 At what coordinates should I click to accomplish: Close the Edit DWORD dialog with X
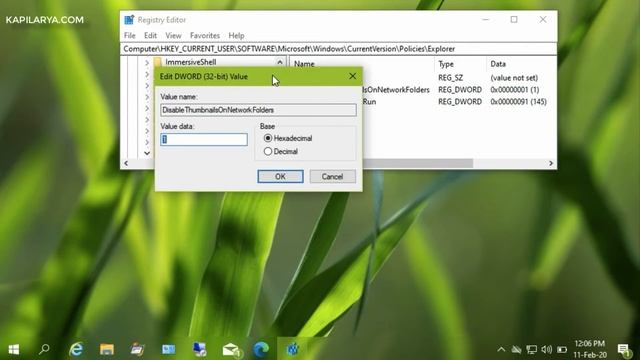click(352, 76)
